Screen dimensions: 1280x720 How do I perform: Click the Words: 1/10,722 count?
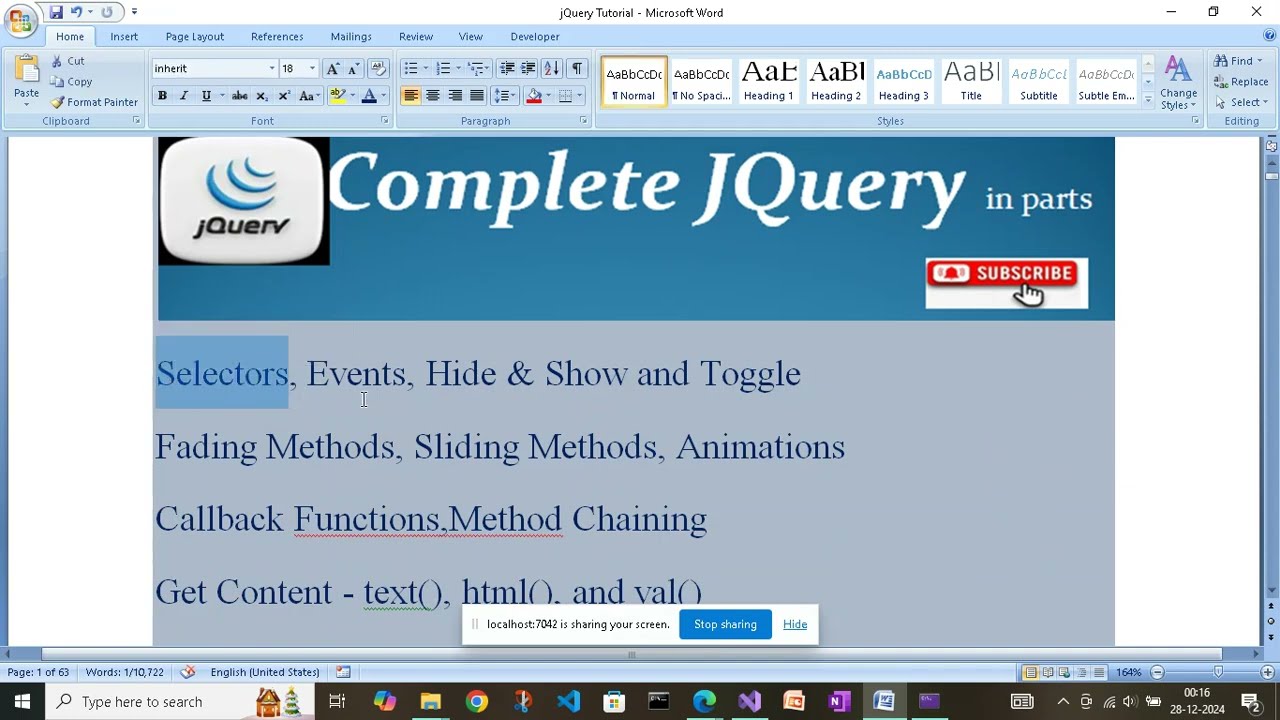pos(125,672)
